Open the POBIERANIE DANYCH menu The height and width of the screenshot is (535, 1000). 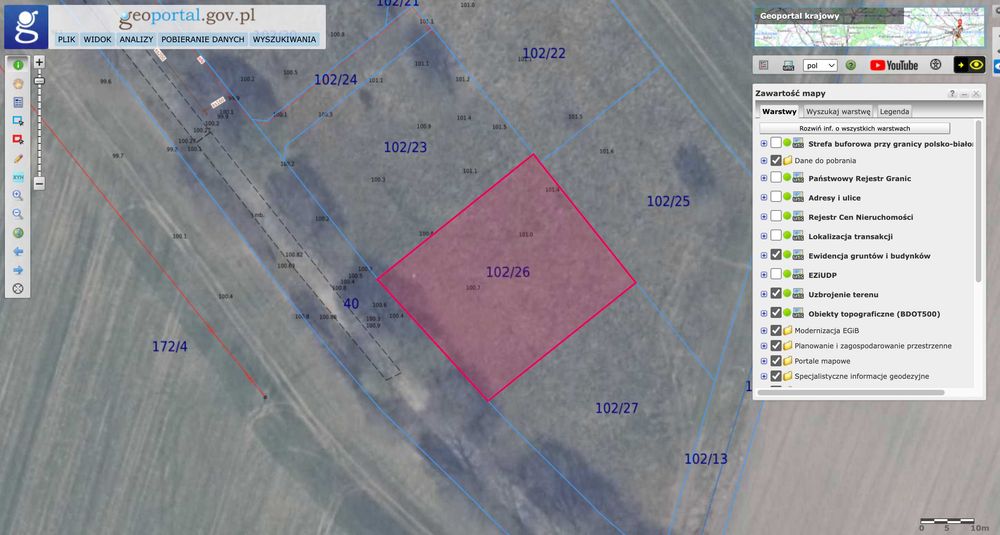click(203, 39)
